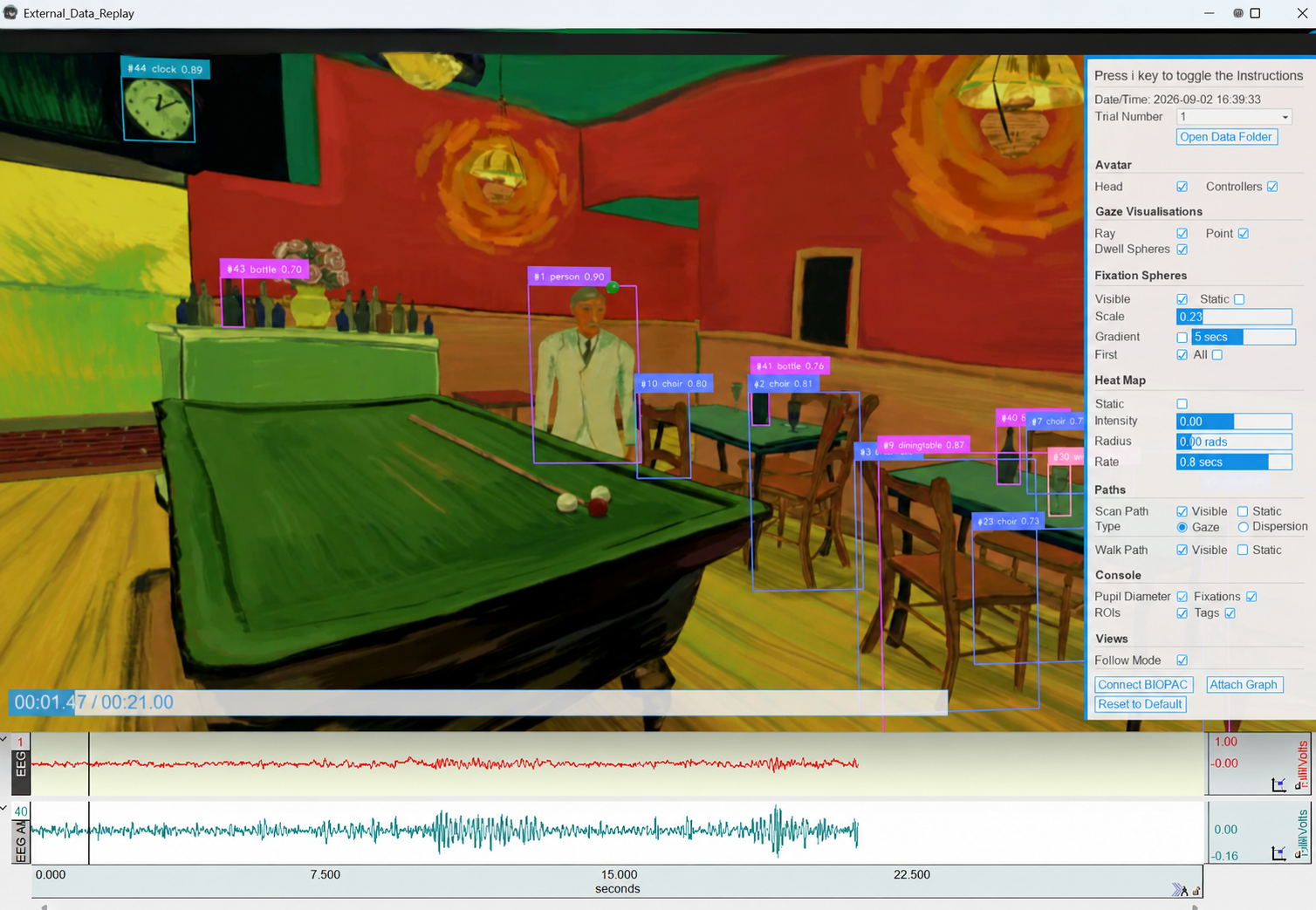This screenshot has height=910, width=1316.
Task: Enable Static for Fixation Spheres
Action: pos(1239,299)
